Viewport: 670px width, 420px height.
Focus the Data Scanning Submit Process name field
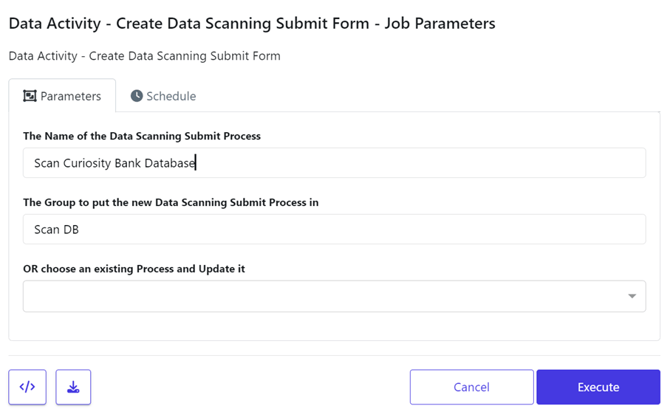(x=334, y=163)
